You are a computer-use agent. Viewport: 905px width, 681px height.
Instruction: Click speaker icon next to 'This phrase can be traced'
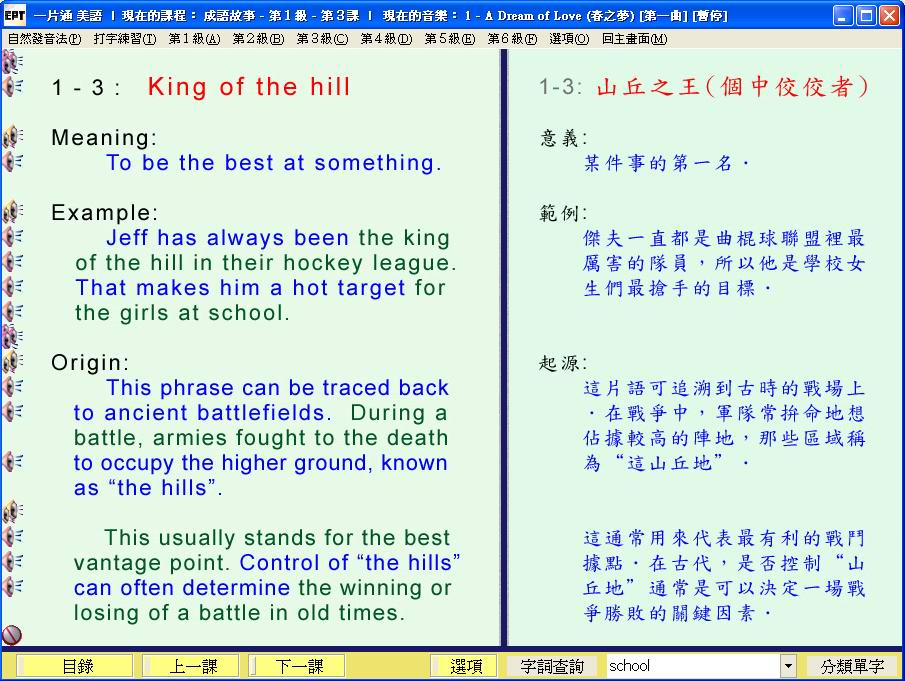click(12, 387)
